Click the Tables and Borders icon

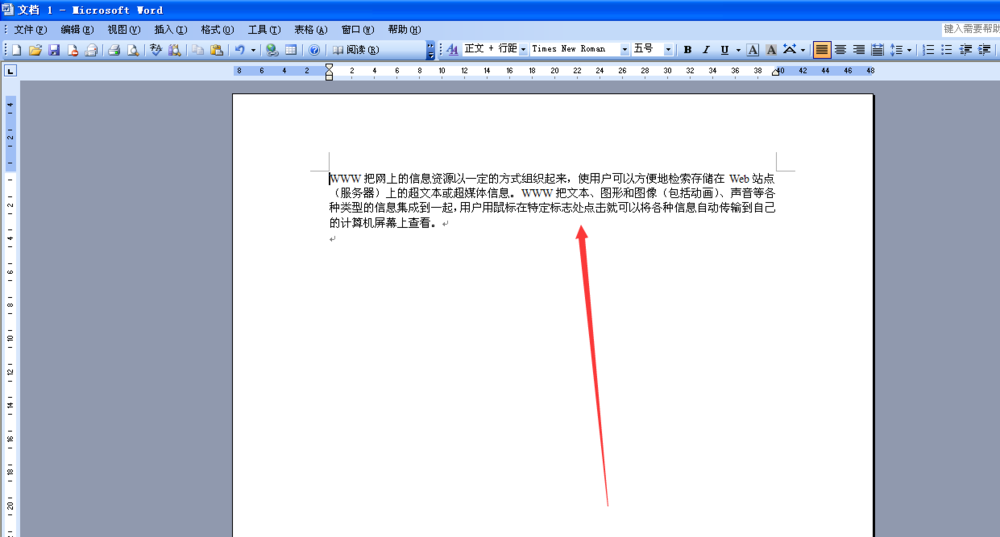(x=291, y=50)
